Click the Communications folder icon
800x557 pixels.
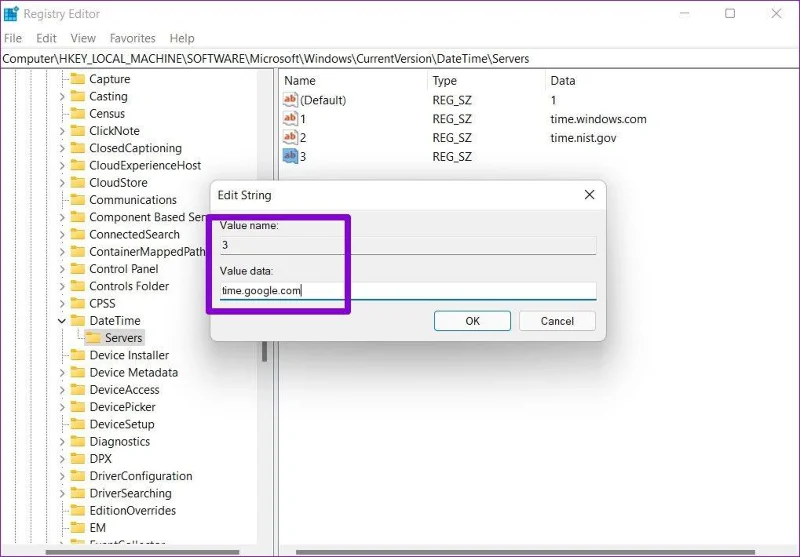click(78, 199)
